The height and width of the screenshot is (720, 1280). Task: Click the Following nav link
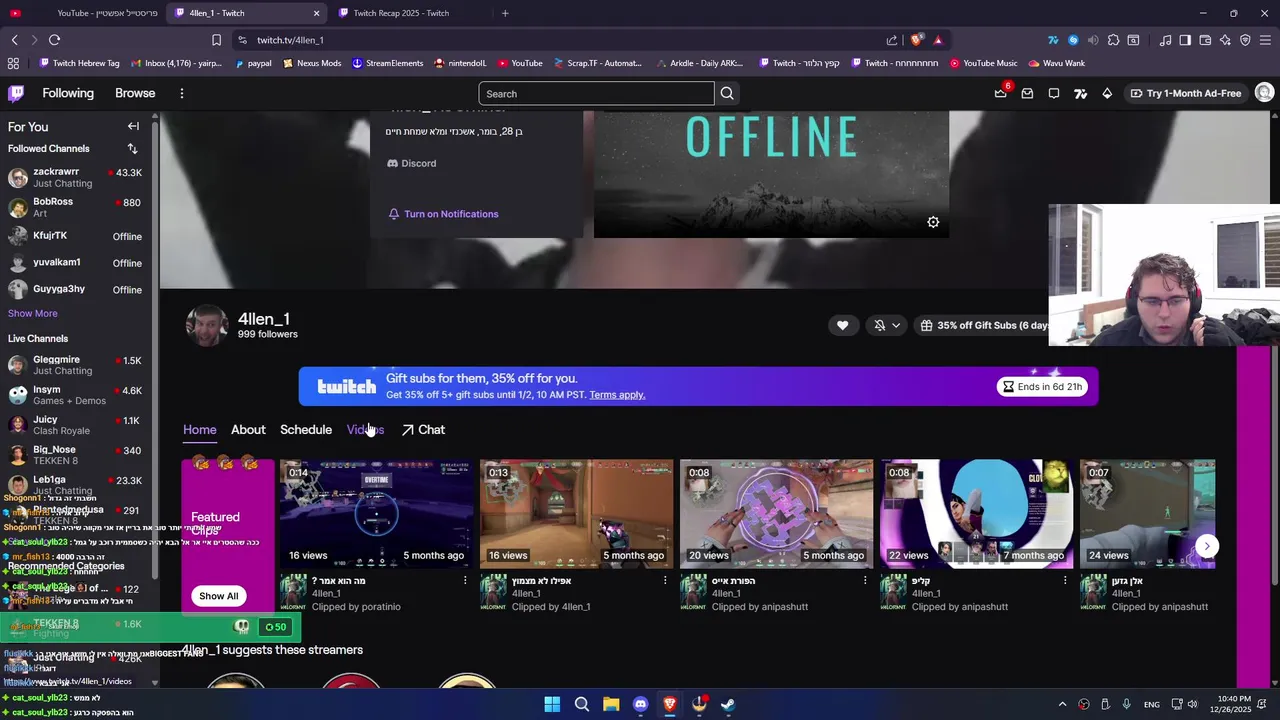tap(68, 93)
